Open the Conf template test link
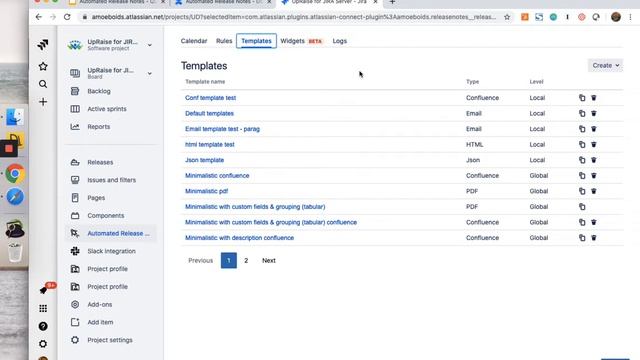 211,98
